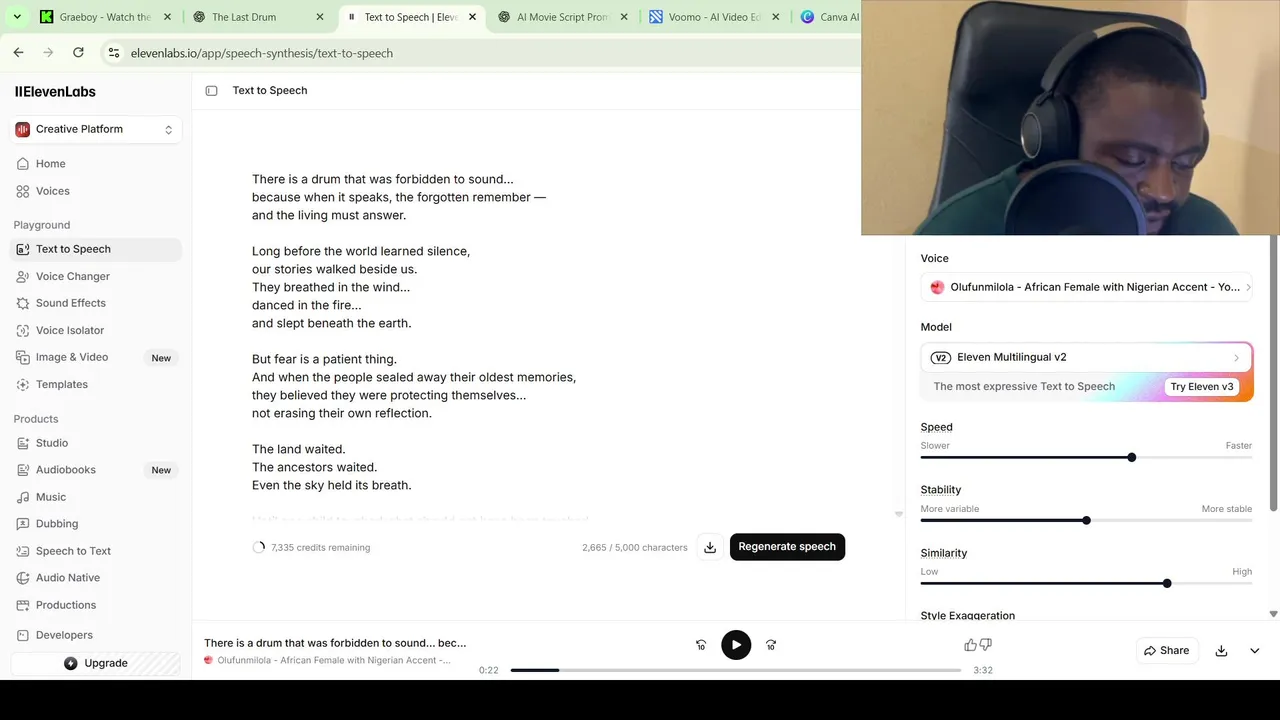Image resolution: width=1280 pixels, height=720 pixels.
Task: Click the Regenerate speech button
Action: [x=787, y=547]
